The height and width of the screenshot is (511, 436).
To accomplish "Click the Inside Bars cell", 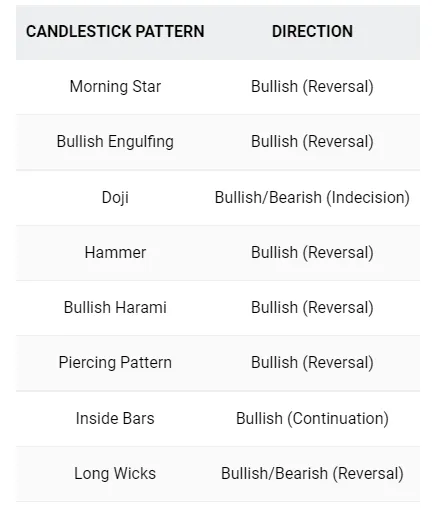I will [115, 418].
